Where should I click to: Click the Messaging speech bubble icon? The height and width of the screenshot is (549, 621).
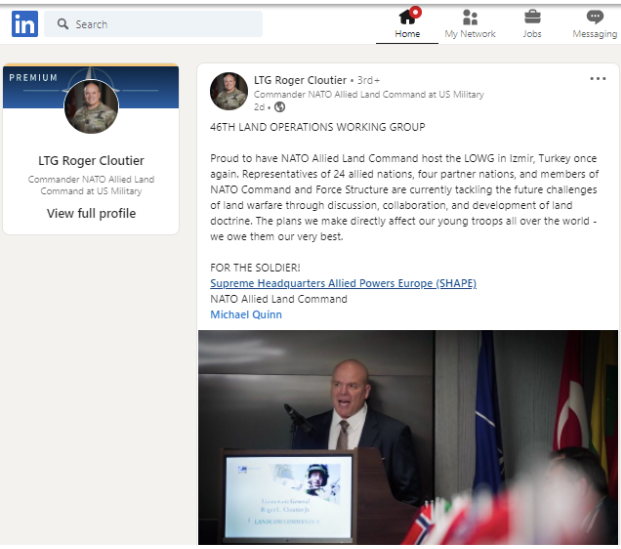click(x=595, y=17)
